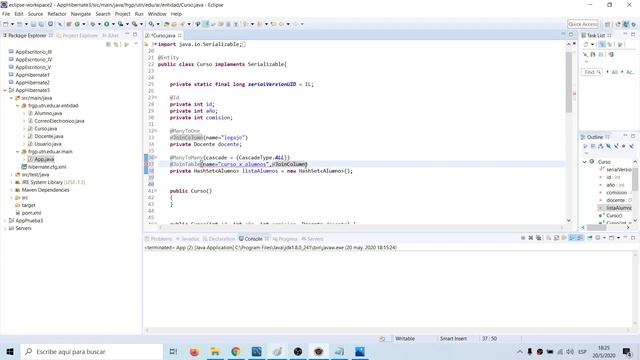The height and width of the screenshot is (360, 640).
Task: Expand the JRE System Library node
Action: tap(11, 182)
